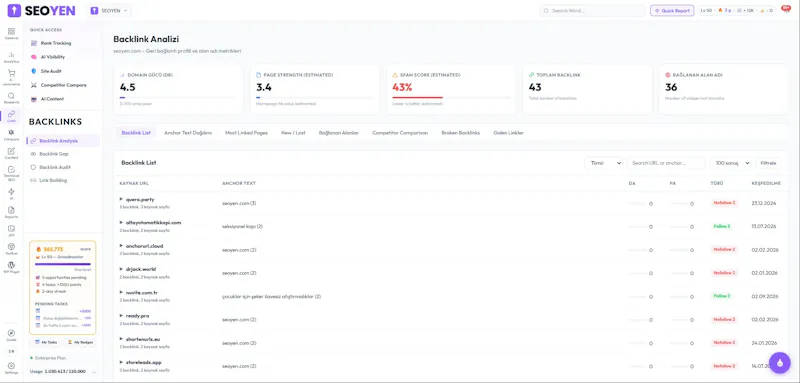Image resolution: width=800 pixels, height=383 pixels.
Task: Click the Search URL or anchor field
Action: tap(666, 163)
